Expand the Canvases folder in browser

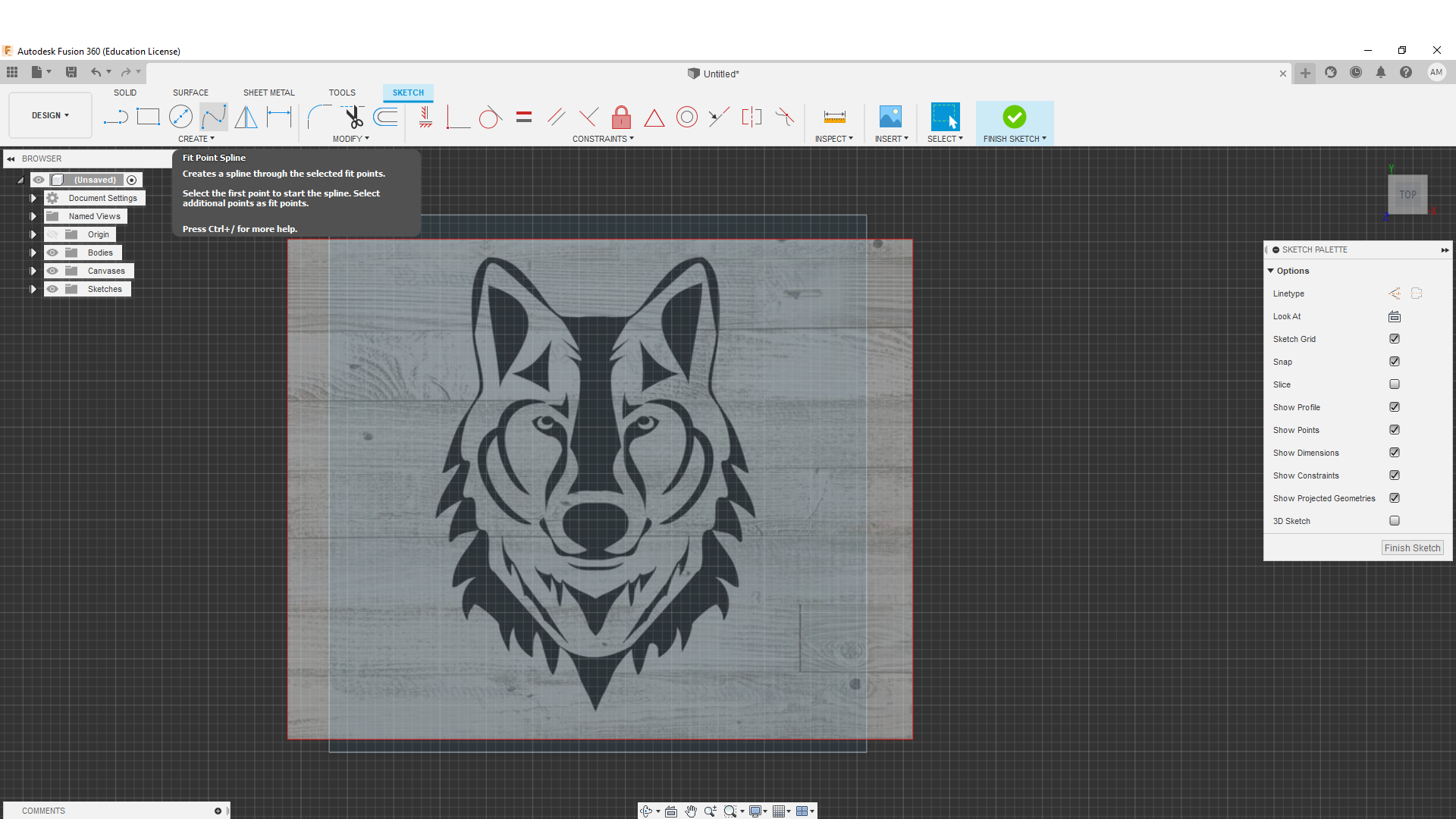33,270
